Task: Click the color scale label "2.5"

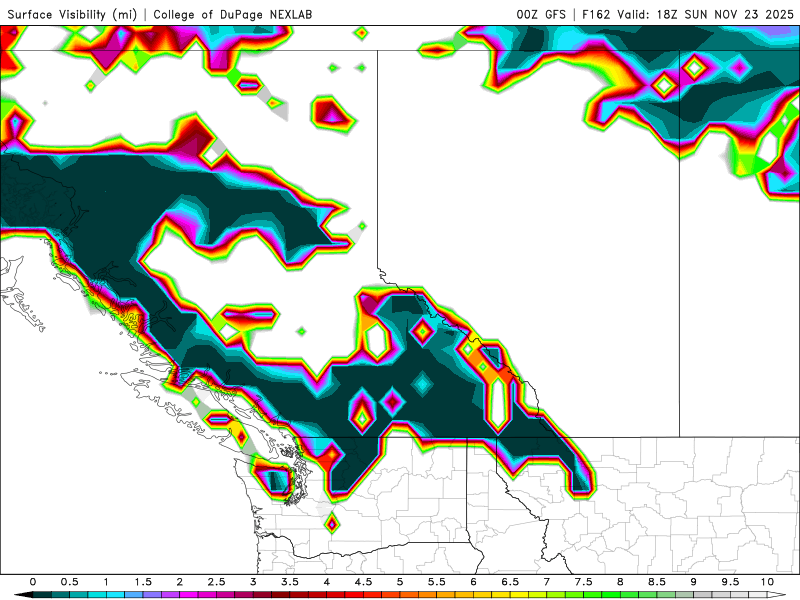Action: coord(216,582)
